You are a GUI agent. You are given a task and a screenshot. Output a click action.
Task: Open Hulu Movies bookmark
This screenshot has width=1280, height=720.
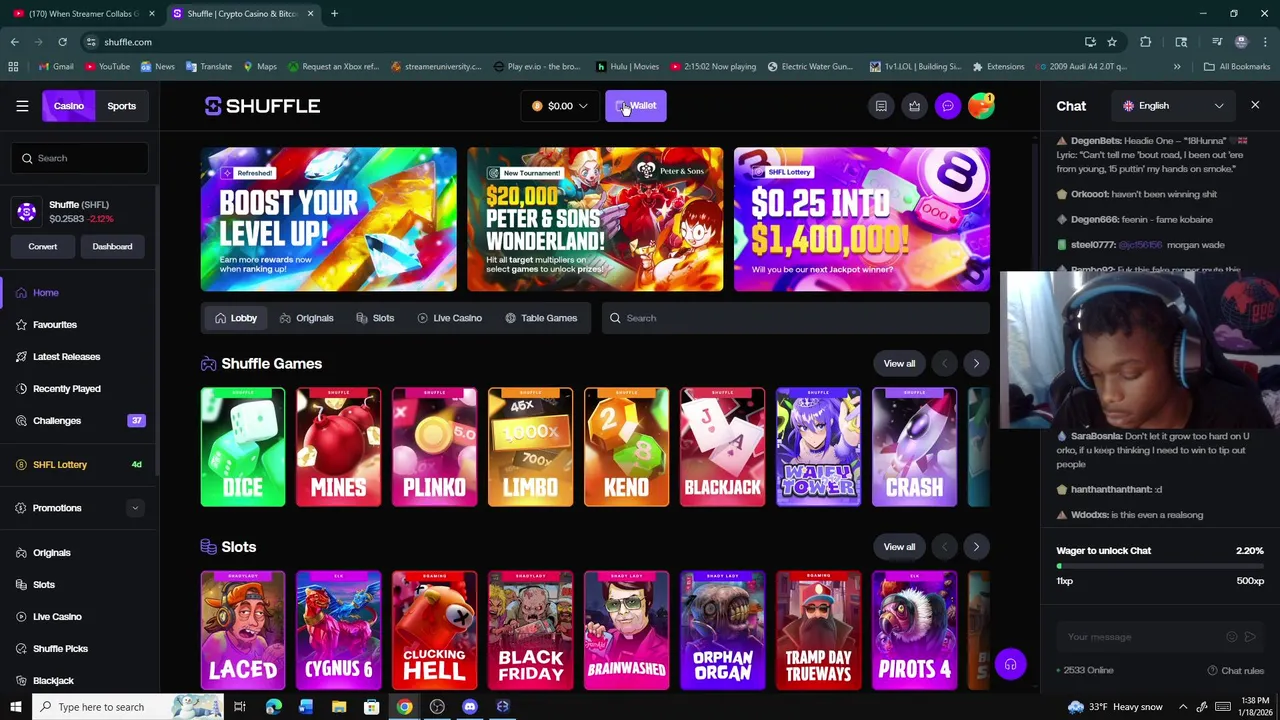[627, 66]
